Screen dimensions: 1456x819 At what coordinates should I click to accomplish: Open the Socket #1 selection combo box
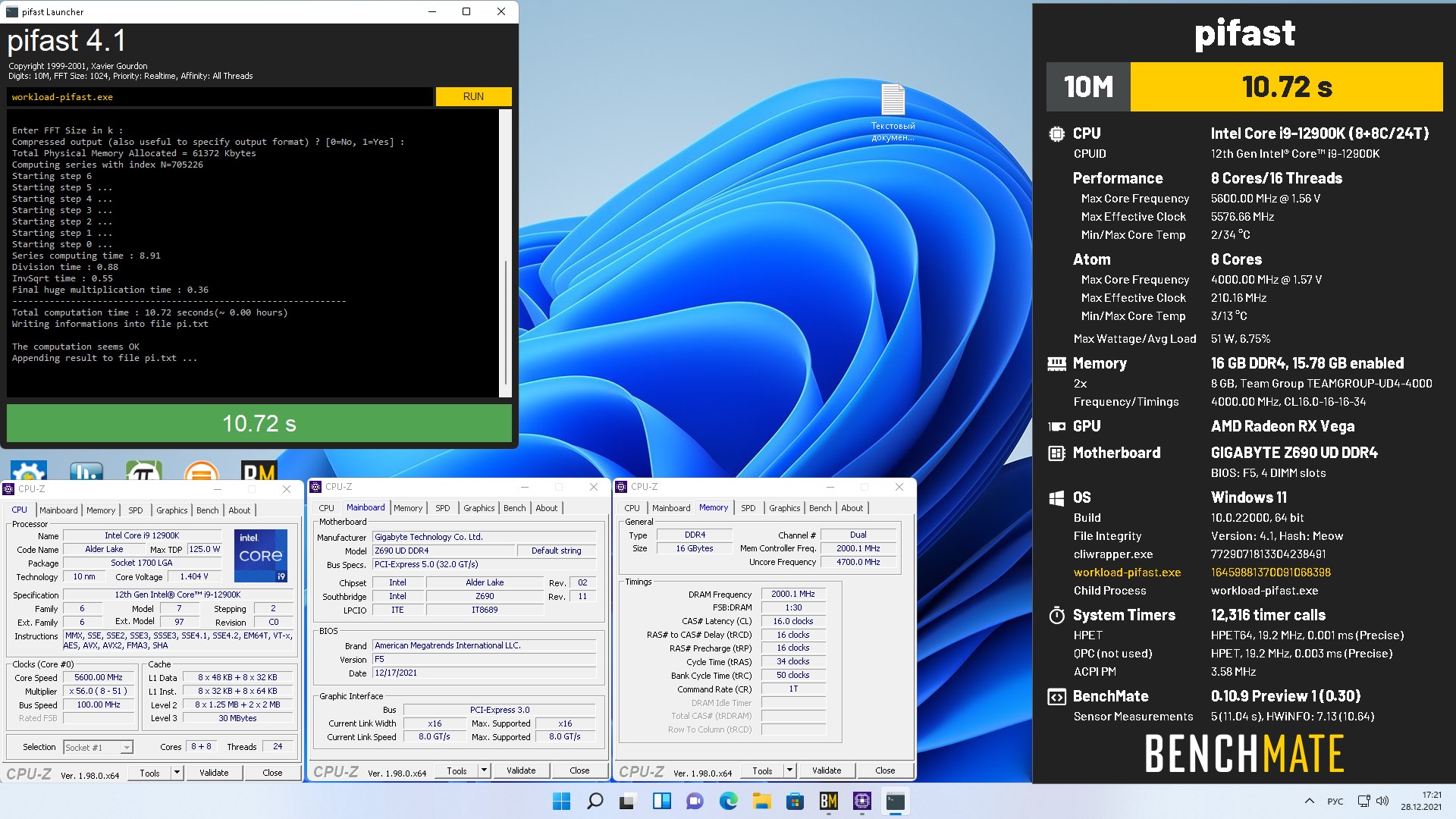[98, 747]
